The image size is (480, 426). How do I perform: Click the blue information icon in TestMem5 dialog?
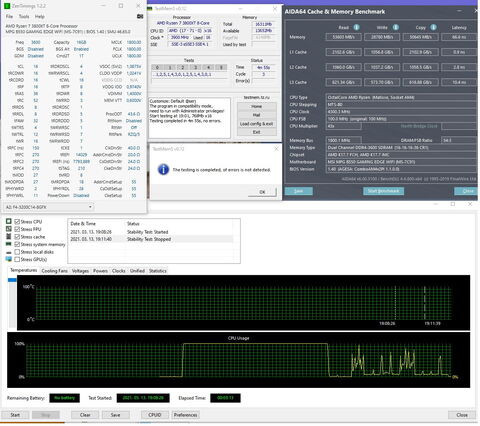pyautogui.click(x=163, y=169)
